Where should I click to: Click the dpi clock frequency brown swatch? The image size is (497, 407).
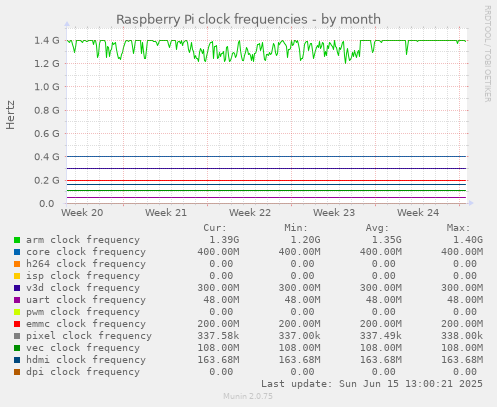coord(17,372)
